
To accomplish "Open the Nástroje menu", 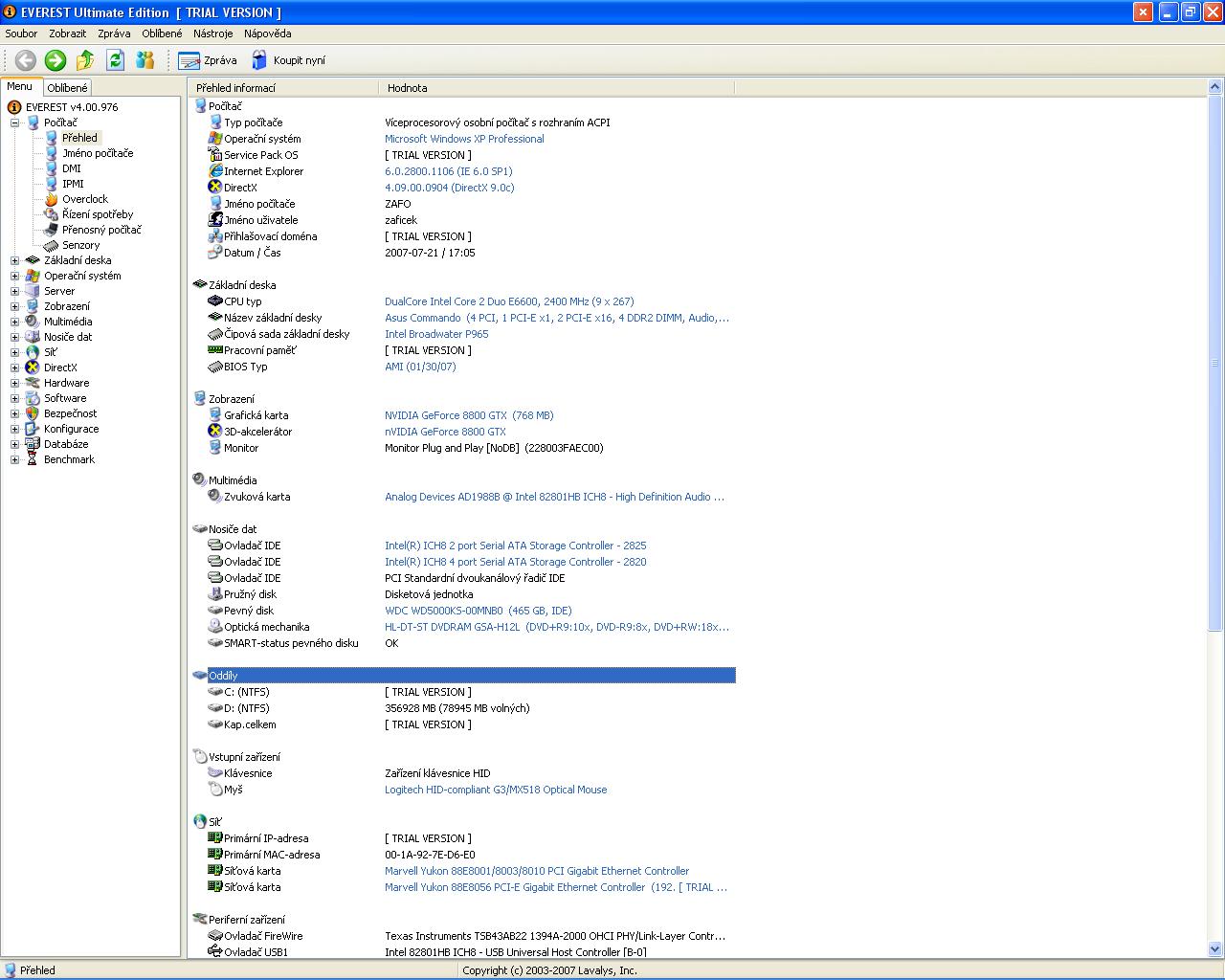I will point(212,33).
